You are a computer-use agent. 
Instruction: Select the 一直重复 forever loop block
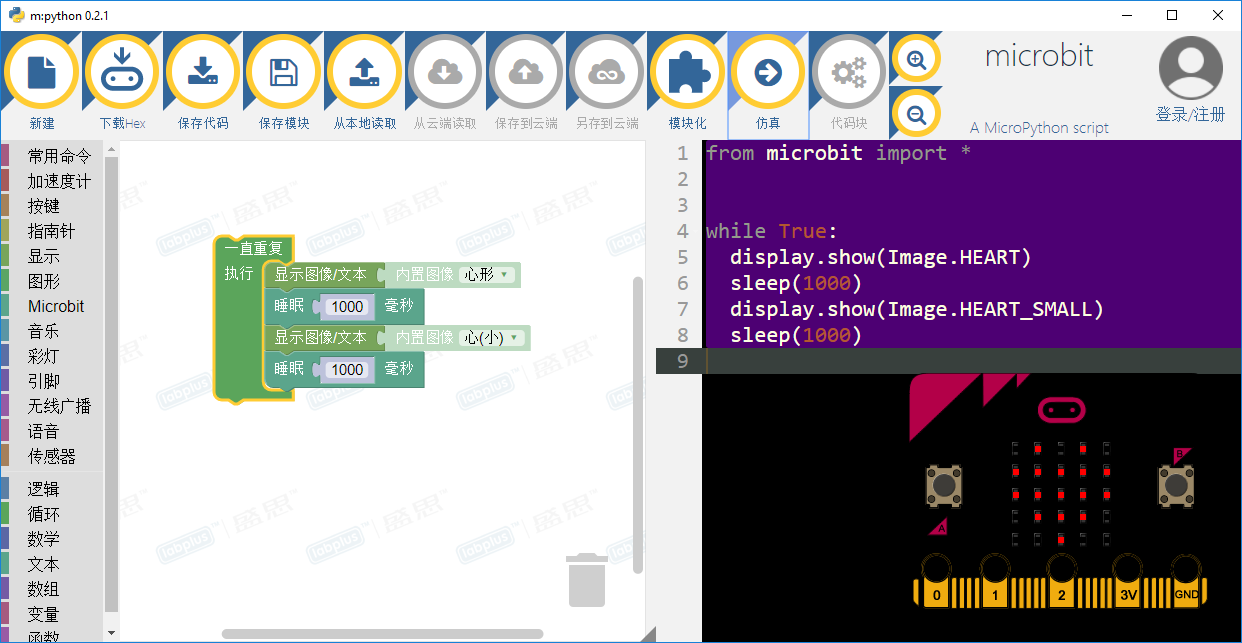click(x=254, y=248)
